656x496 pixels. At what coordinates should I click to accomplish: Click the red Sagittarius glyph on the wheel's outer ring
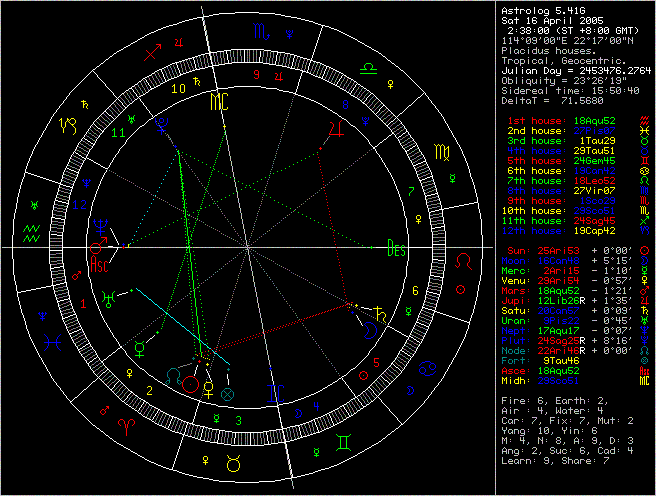pos(152,54)
